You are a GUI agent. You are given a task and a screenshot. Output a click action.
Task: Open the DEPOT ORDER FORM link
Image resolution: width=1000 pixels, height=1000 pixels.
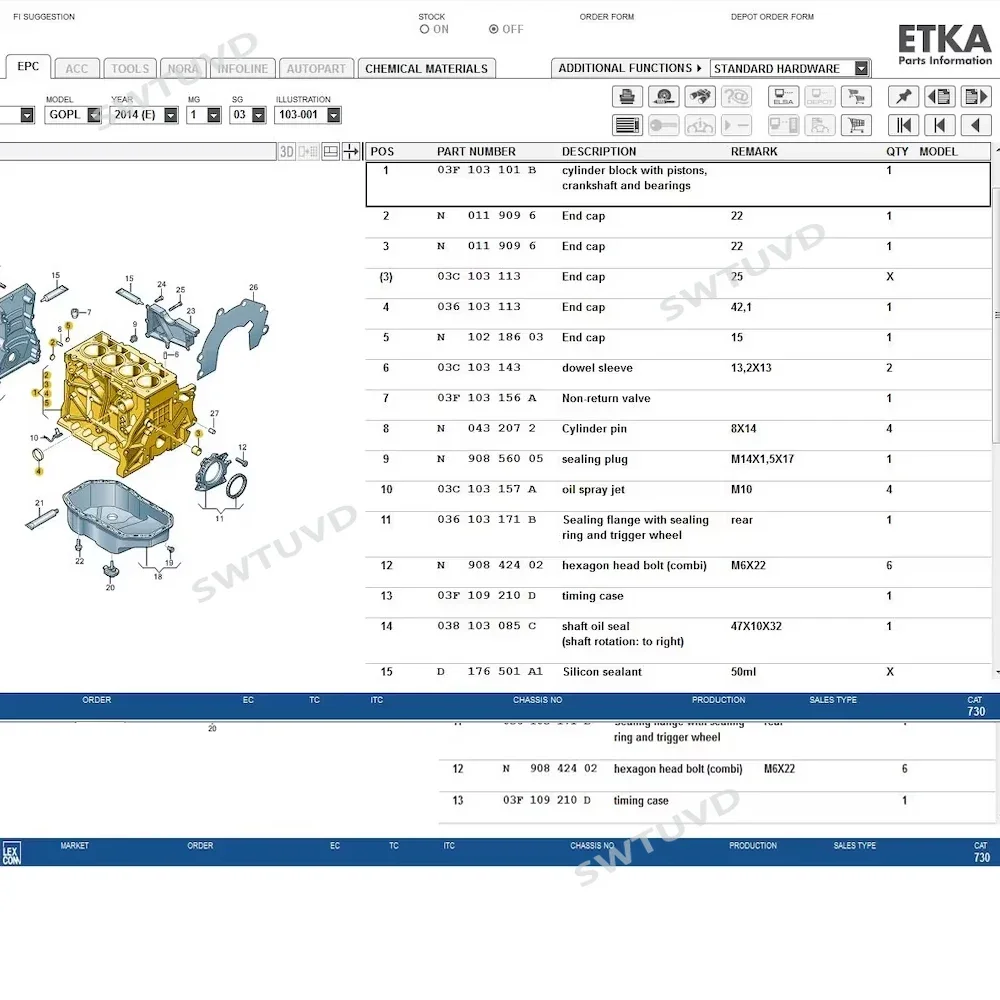click(772, 17)
